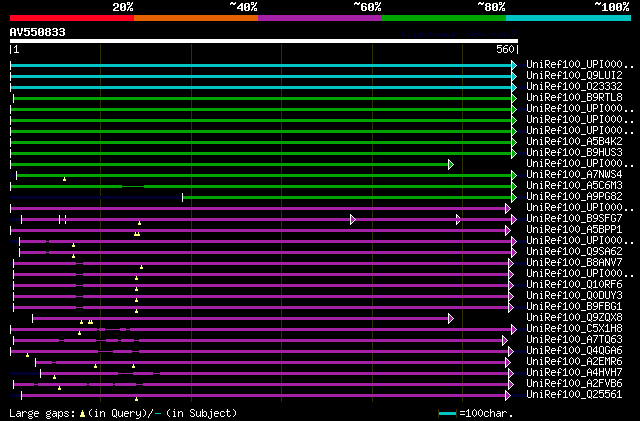Click the AV550833 query name

(x=37, y=32)
